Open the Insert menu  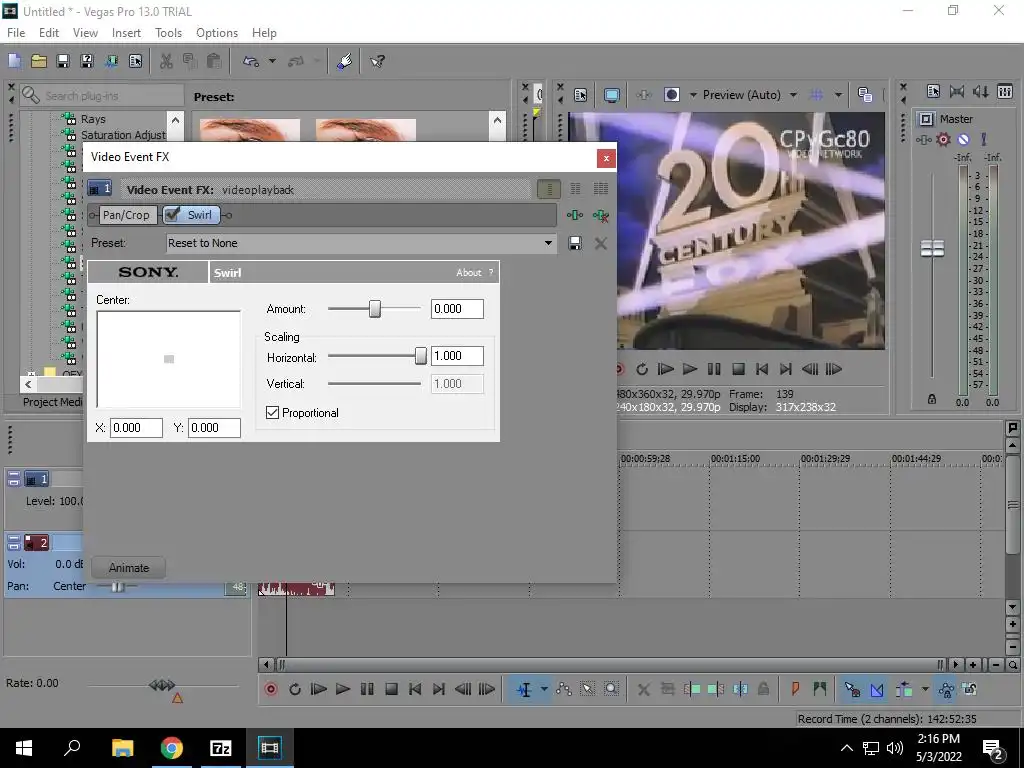coord(126,33)
